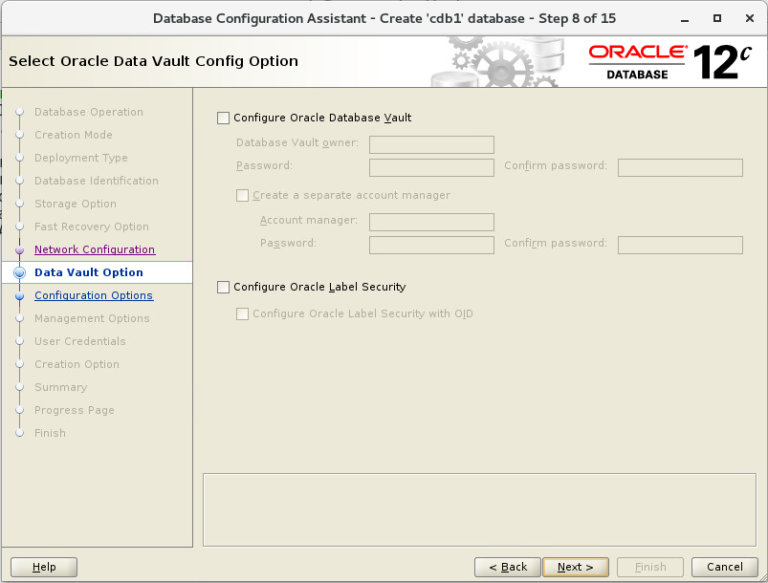Click the Next button
Image resolution: width=768 pixels, height=583 pixels.
click(x=576, y=567)
